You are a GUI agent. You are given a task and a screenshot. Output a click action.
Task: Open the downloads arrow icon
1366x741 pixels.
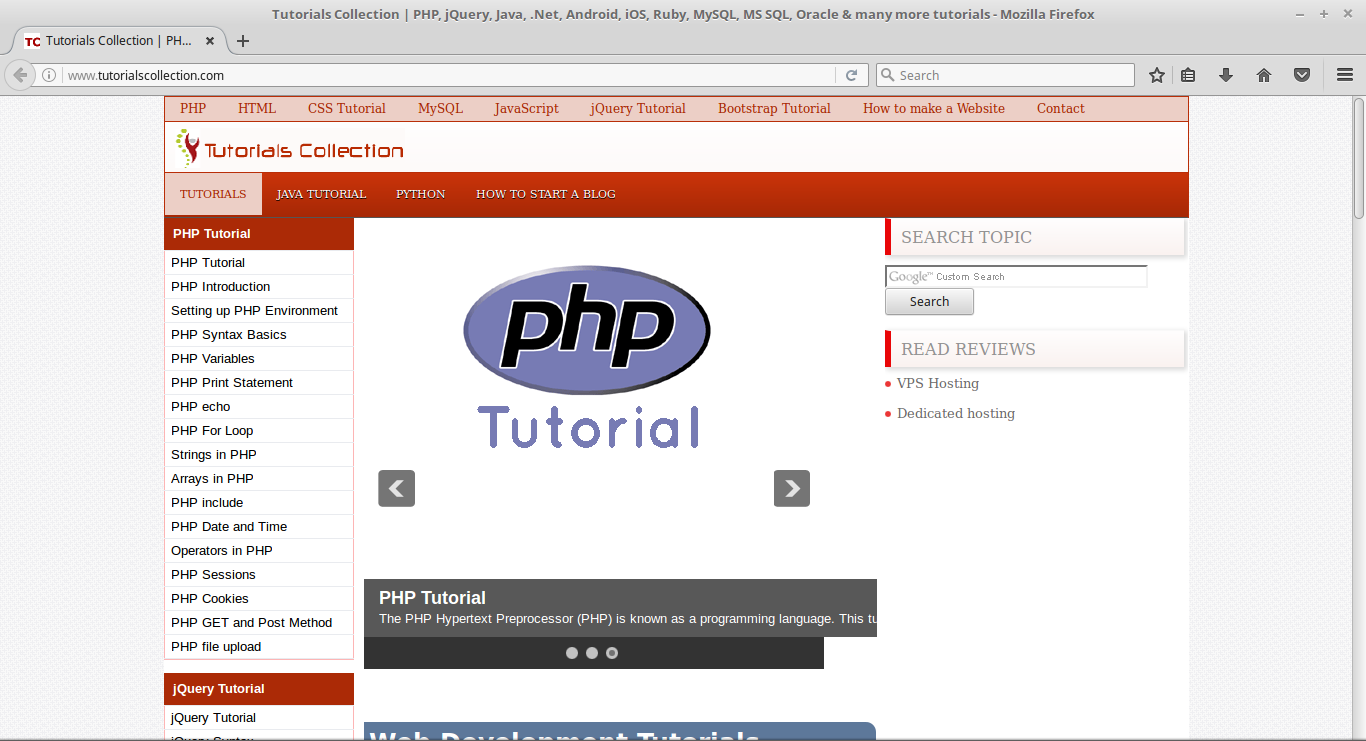[1226, 75]
